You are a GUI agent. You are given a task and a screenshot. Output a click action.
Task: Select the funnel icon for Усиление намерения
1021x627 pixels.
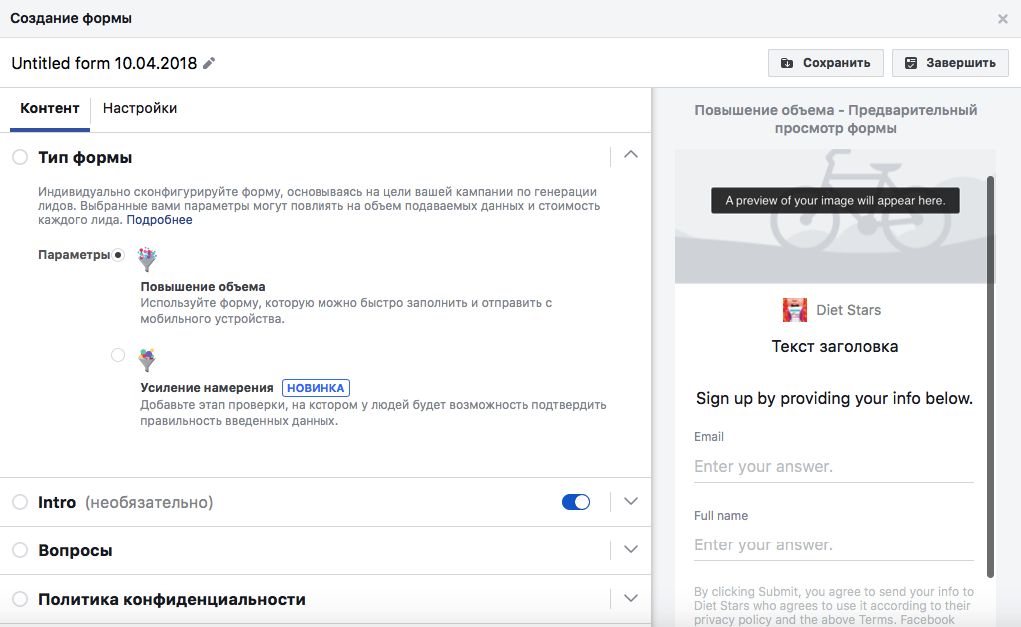click(x=147, y=359)
